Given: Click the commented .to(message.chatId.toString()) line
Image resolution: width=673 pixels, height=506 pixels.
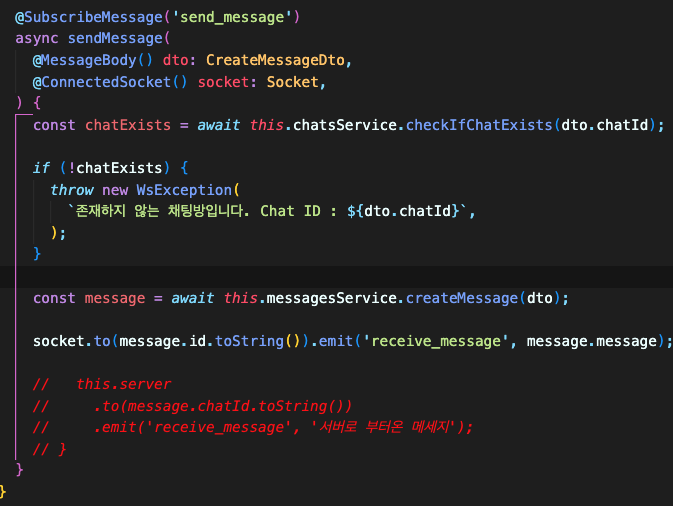Looking at the screenshot, I should click(x=192, y=406).
